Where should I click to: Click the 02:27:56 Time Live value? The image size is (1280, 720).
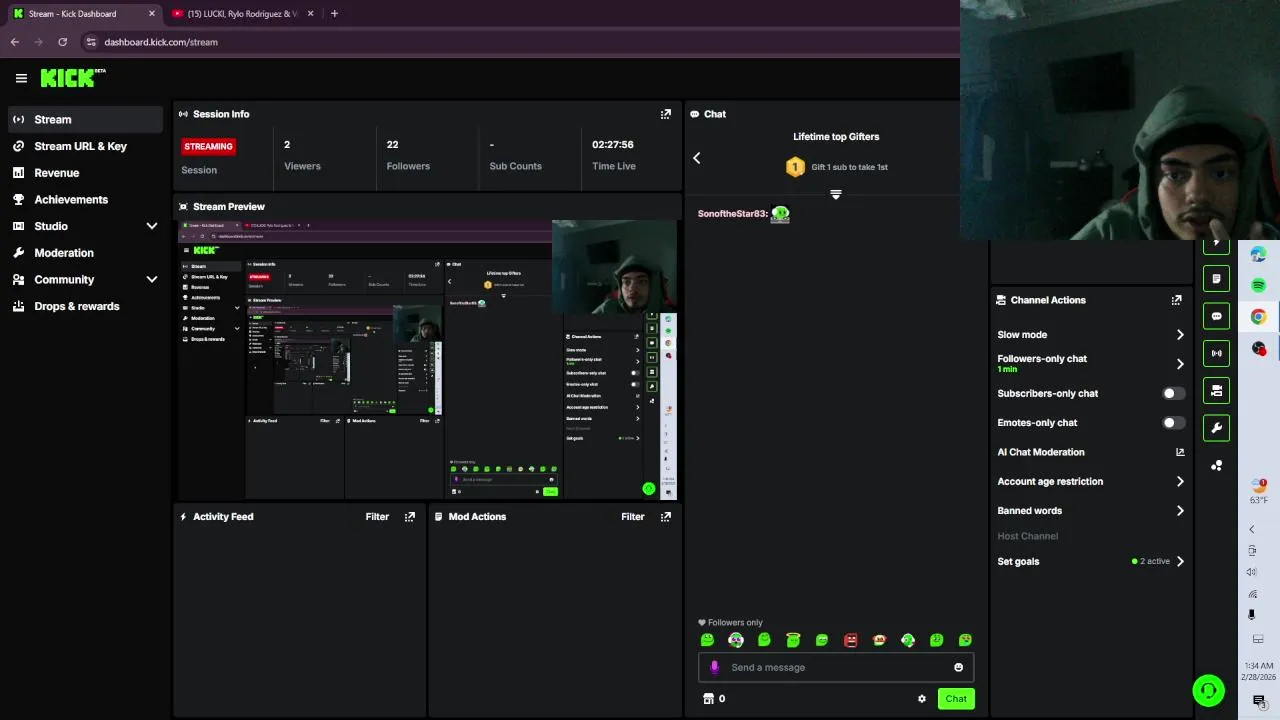pos(613,145)
